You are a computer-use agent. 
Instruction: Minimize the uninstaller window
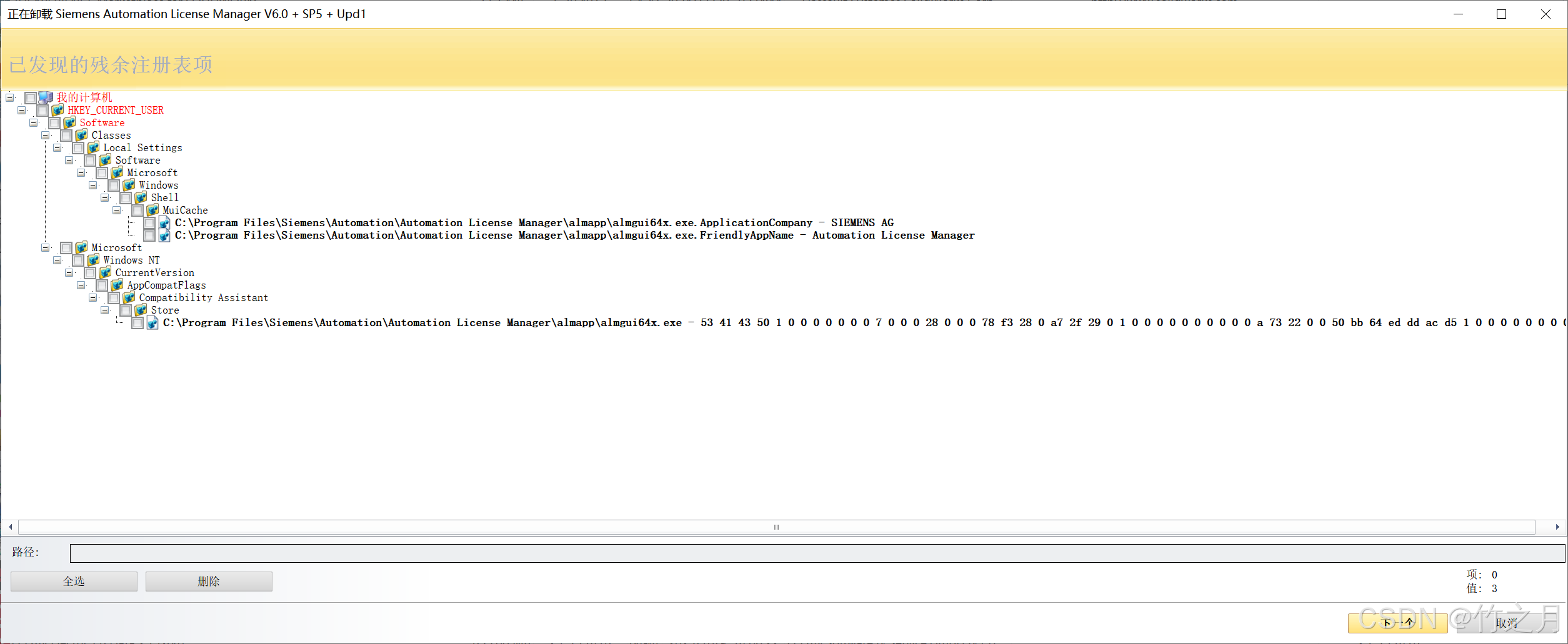pyautogui.click(x=1458, y=14)
